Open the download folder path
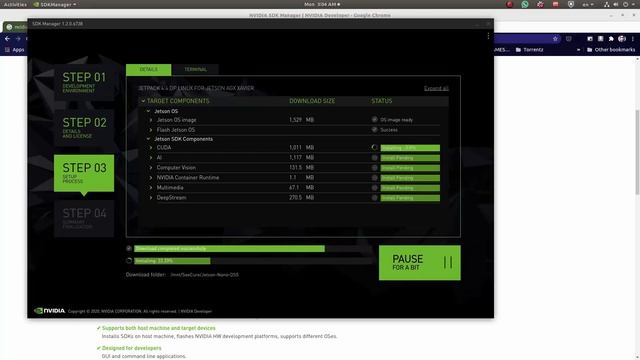This screenshot has height=360, width=640. tap(204, 275)
